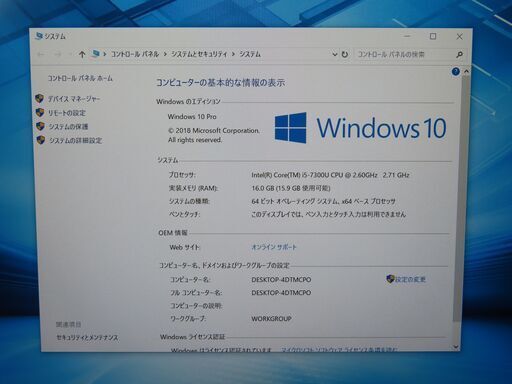The width and height of the screenshot is (512, 384).
Task: Click コンピューターの基本的な情報の表示 heading
Action: pos(221,83)
